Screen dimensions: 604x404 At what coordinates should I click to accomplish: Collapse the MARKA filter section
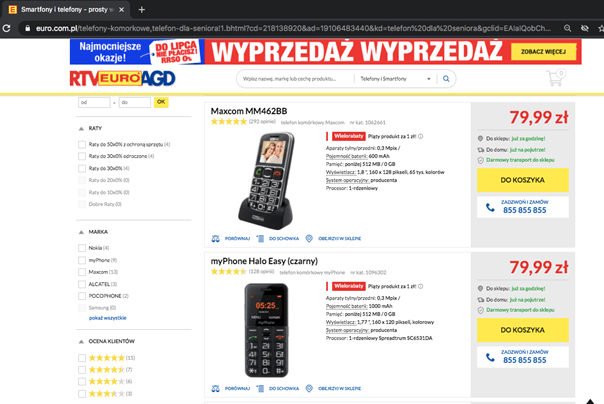(81, 232)
